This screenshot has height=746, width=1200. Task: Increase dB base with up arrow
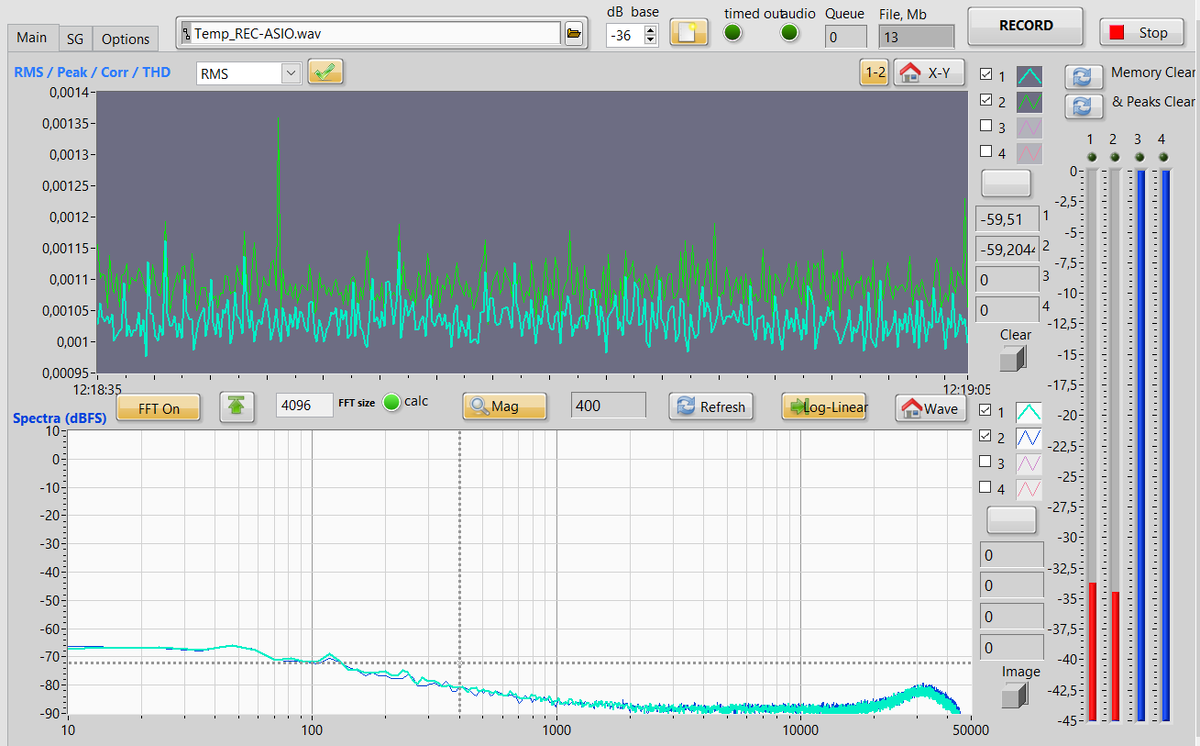[x=651, y=30]
